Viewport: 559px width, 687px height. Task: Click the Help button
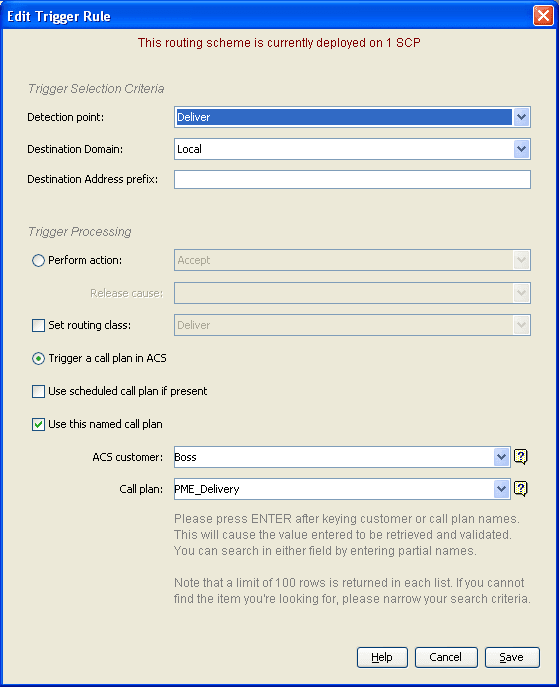click(x=382, y=657)
